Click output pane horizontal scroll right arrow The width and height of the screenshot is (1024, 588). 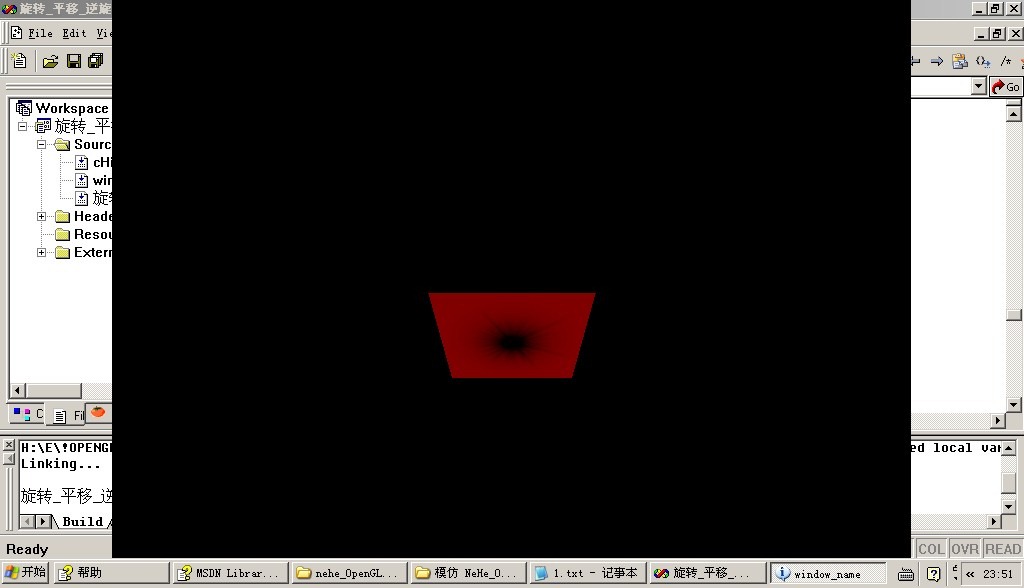pyautogui.click(x=993, y=521)
